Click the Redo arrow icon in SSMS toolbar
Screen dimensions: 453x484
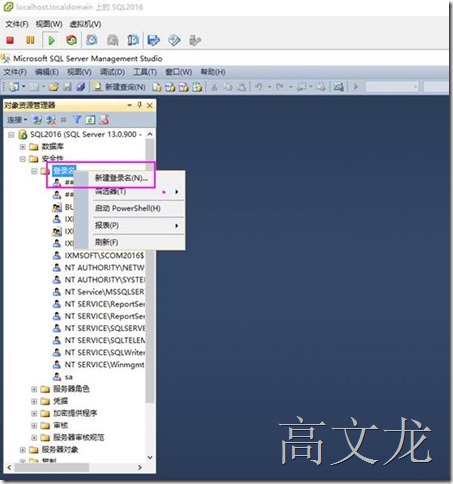tap(280, 87)
